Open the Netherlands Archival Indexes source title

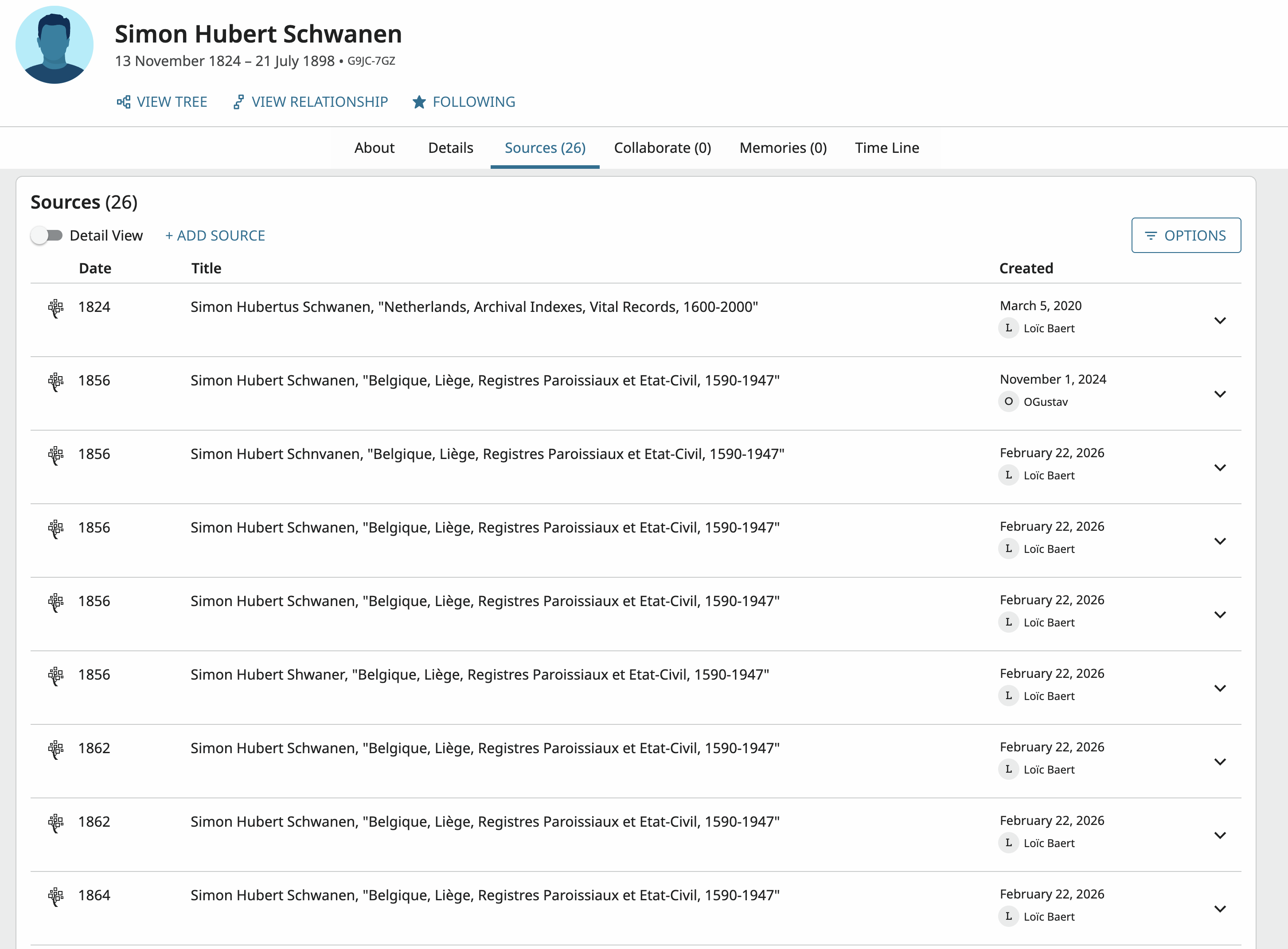(474, 307)
